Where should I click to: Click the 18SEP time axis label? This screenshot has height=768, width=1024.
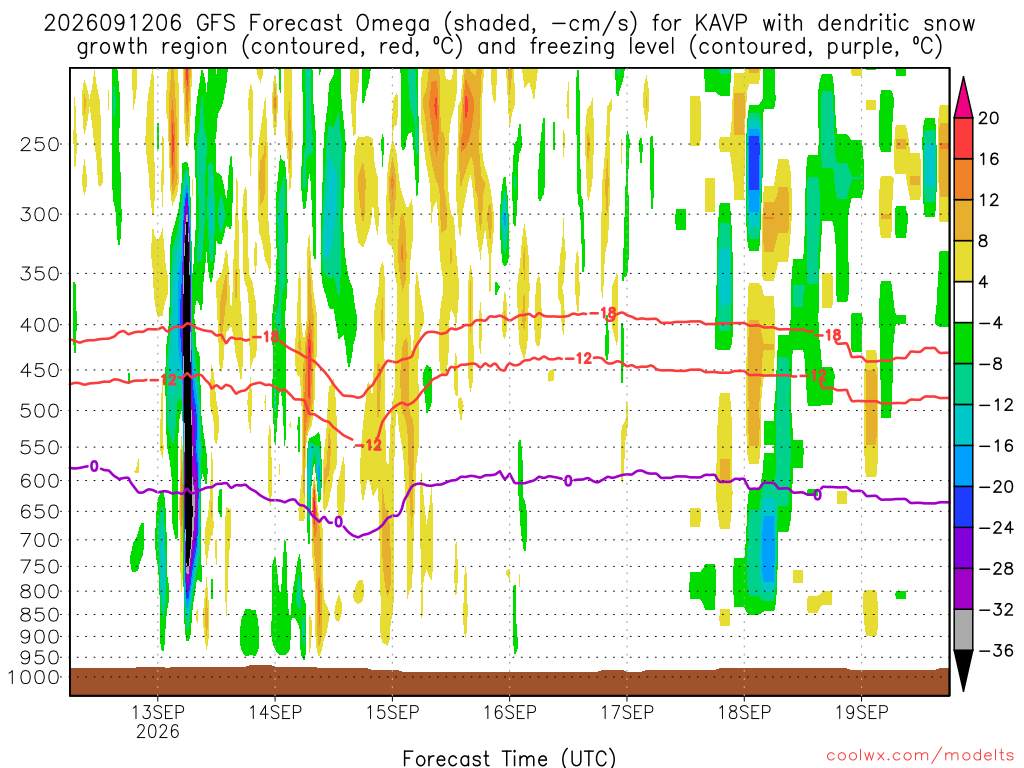click(x=744, y=712)
